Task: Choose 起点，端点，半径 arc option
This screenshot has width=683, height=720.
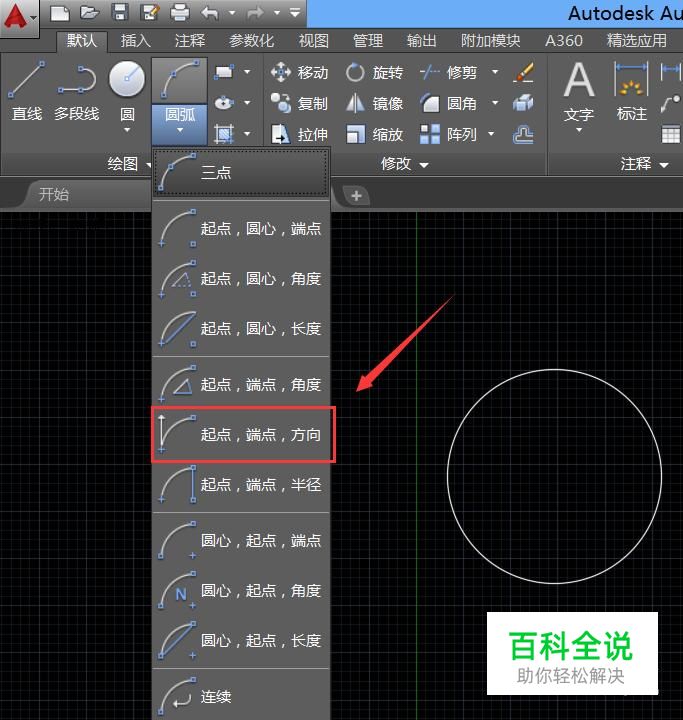Action: pos(241,484)
